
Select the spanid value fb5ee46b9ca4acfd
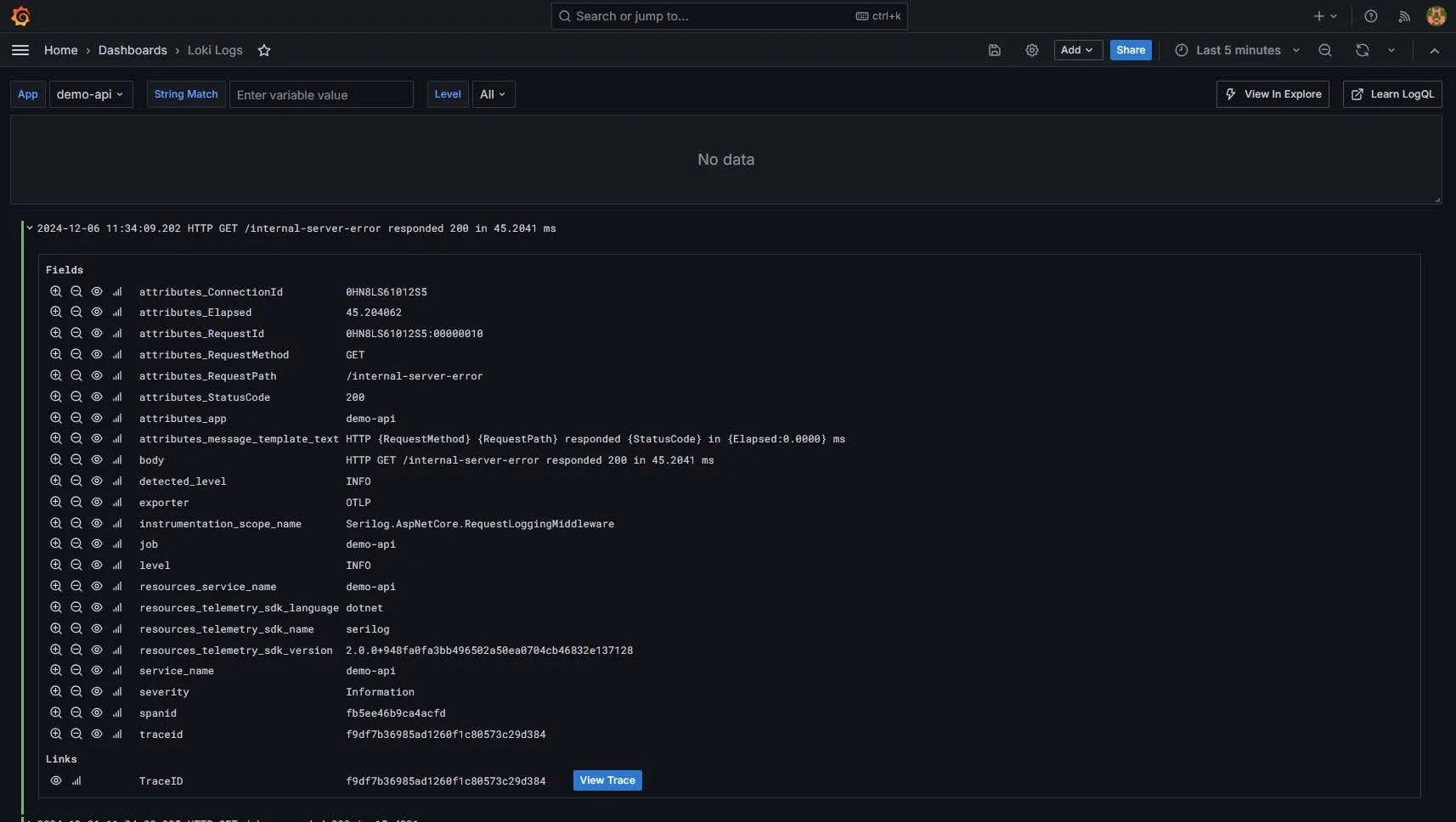coord(395,713)
